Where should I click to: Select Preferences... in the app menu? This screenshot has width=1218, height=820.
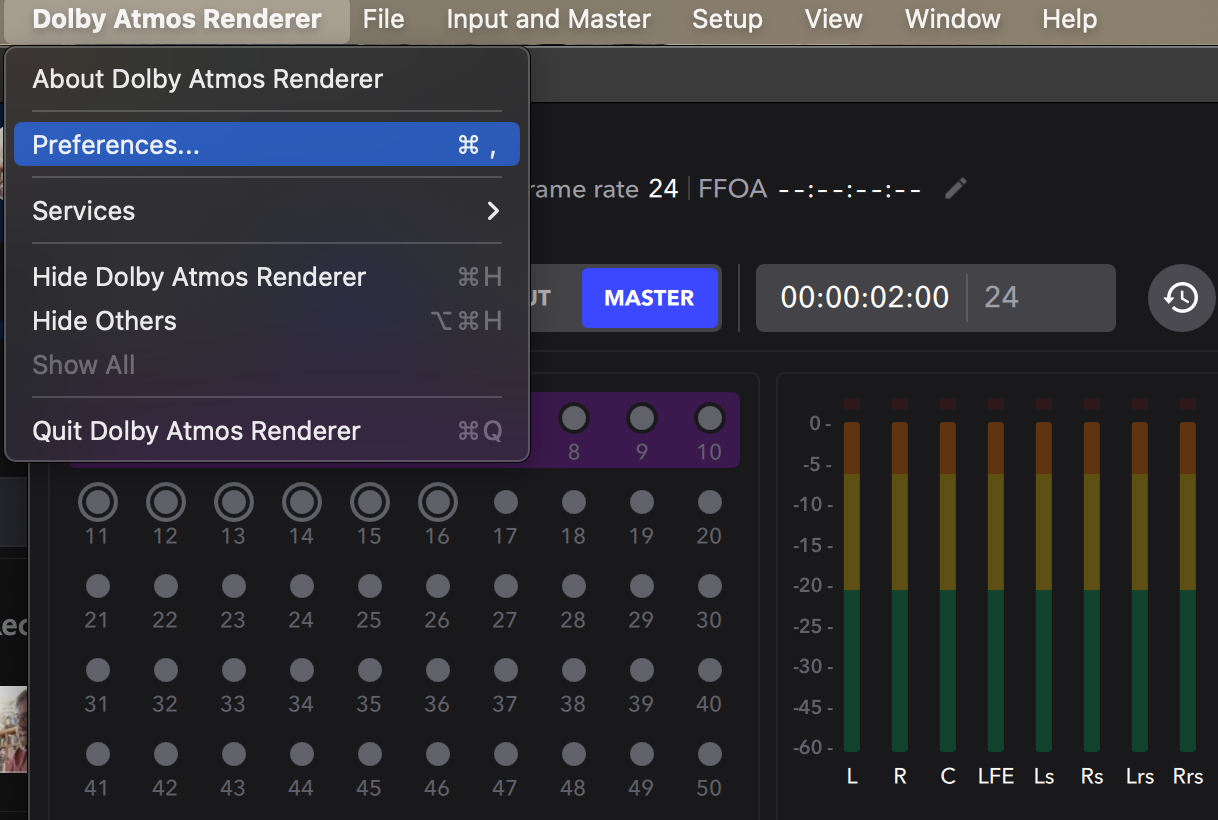[x=267, y=145]
